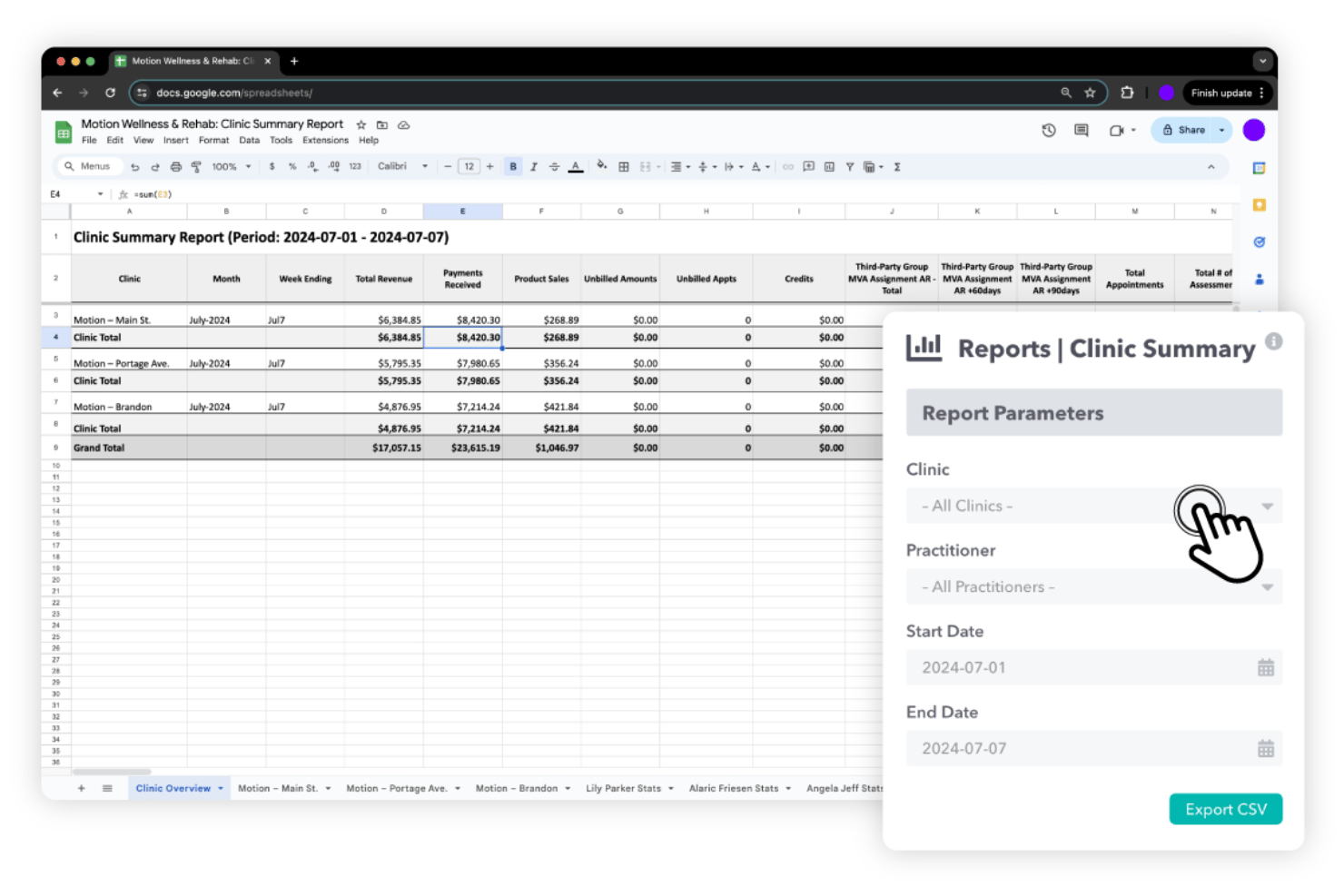Screen dimensions: 1344x896
Task: Open the browser extensions menu
Action: tap(1127, 93)
